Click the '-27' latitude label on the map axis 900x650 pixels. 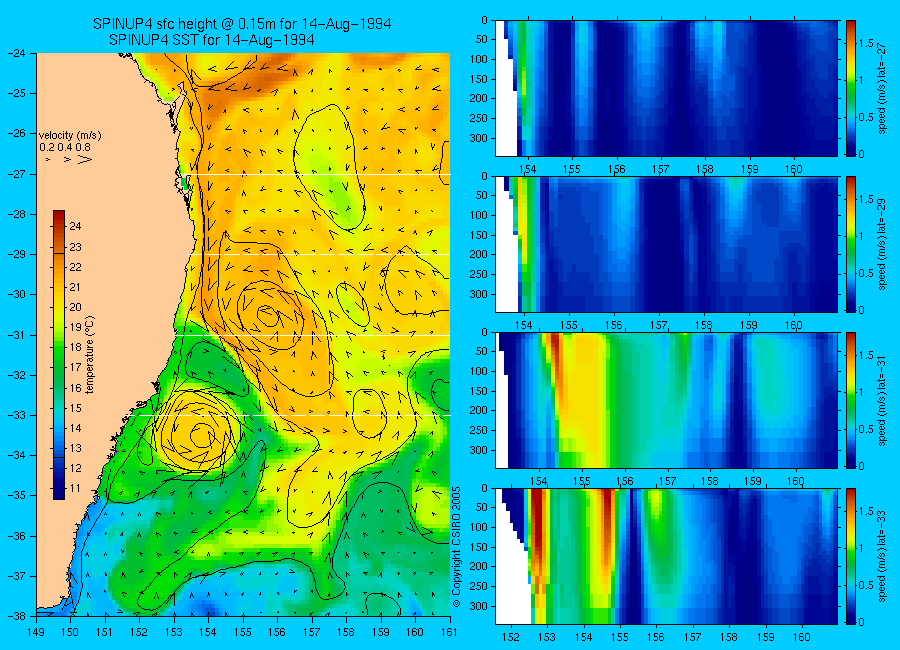pyautogui.click(x=17, y=173)
